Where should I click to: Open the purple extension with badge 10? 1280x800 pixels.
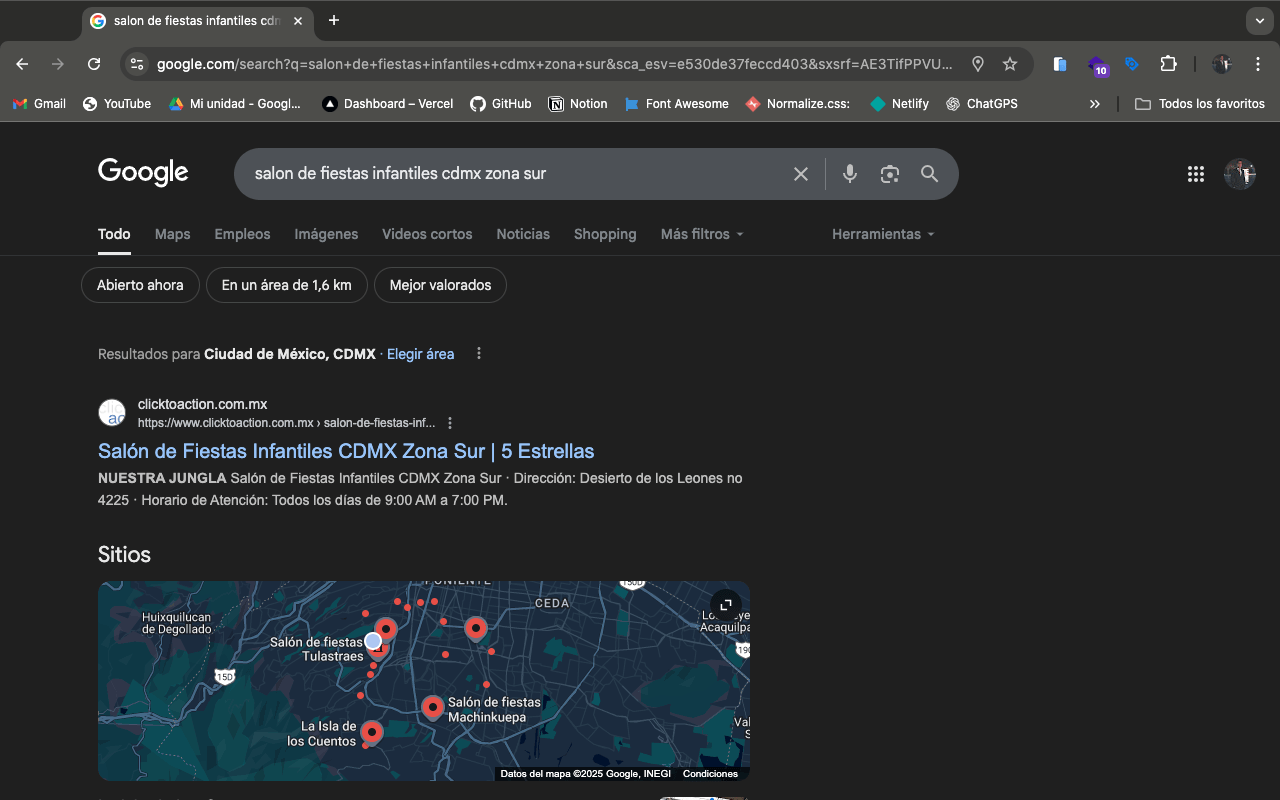1097,66
